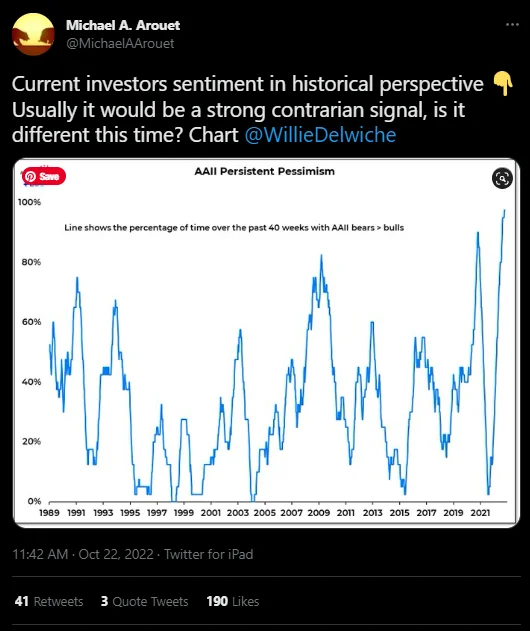
Task: Click the 100% label on chart y-axis
Action: pos(29,202)
